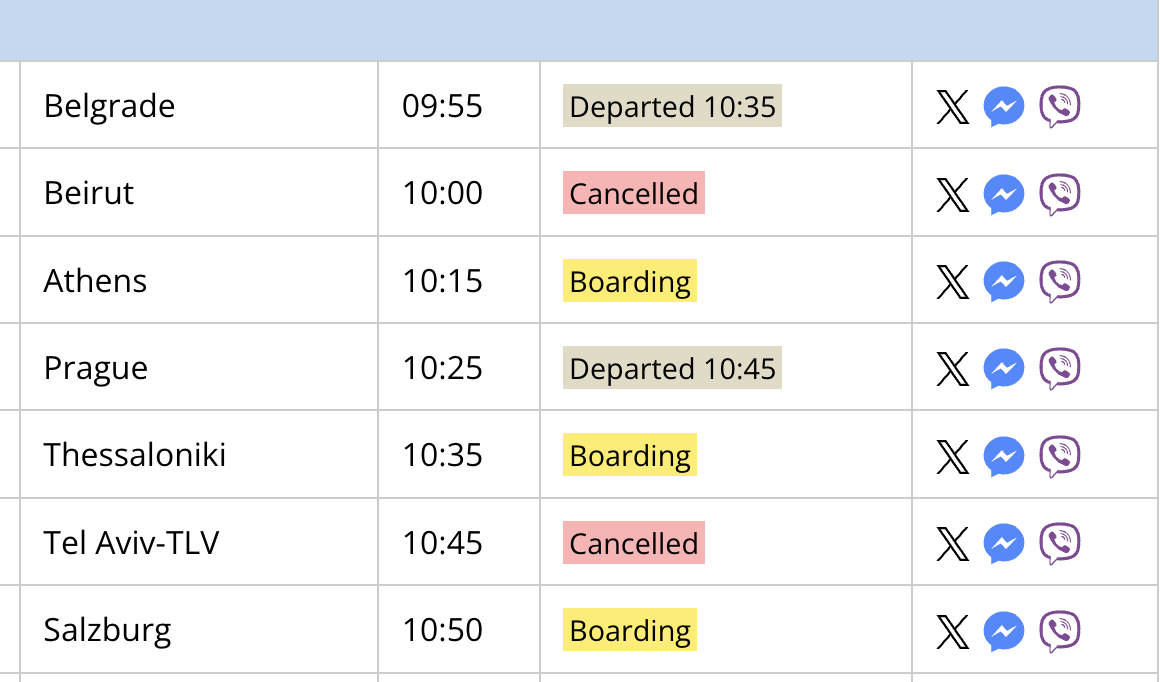1160x682 pixels.
Task: Share Tel Aviv-TLV flight via Viber
Action: coord(1060,544)
